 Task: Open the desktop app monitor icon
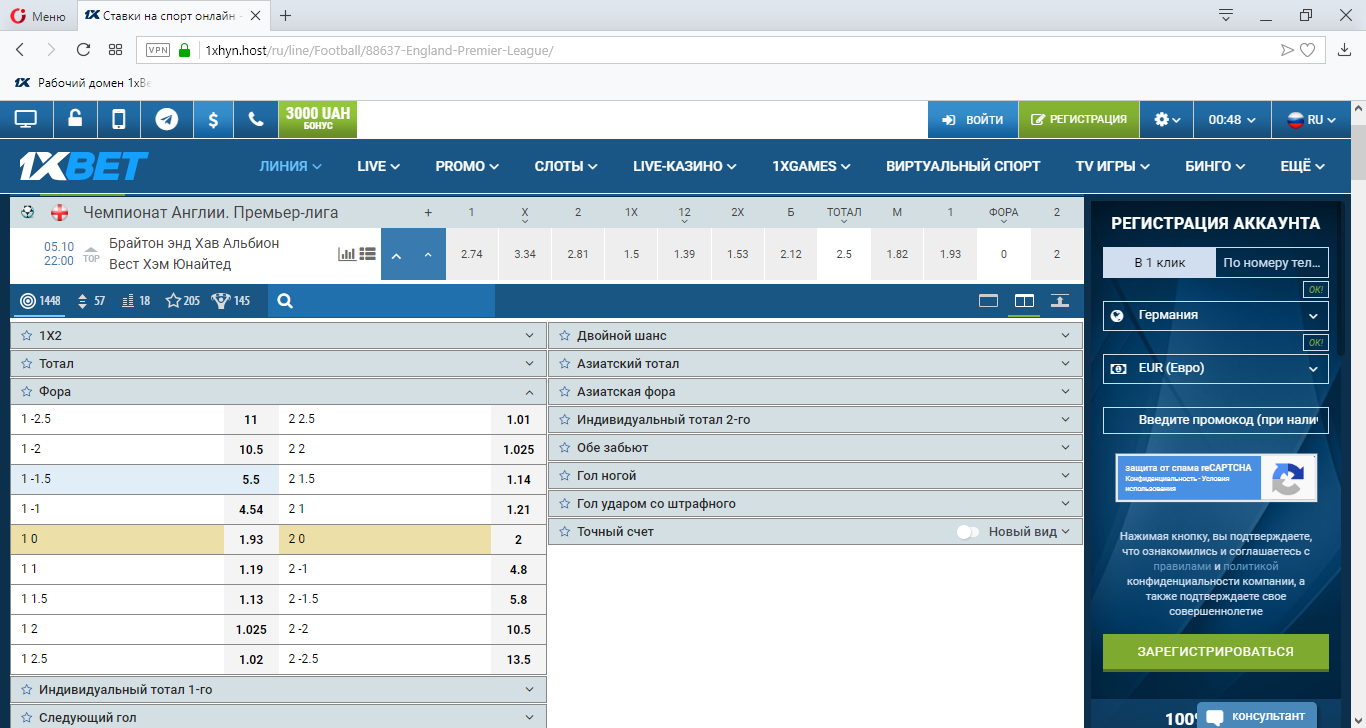[26, 119]
